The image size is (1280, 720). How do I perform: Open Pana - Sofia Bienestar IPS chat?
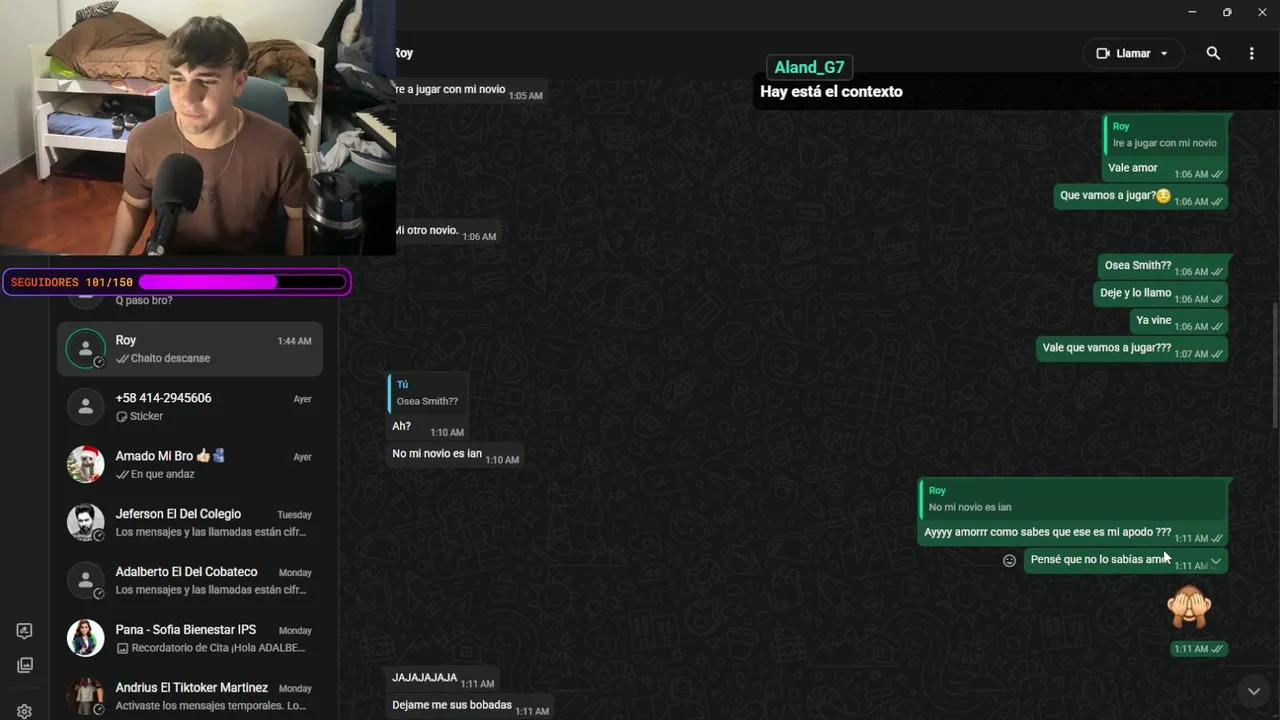190,639
